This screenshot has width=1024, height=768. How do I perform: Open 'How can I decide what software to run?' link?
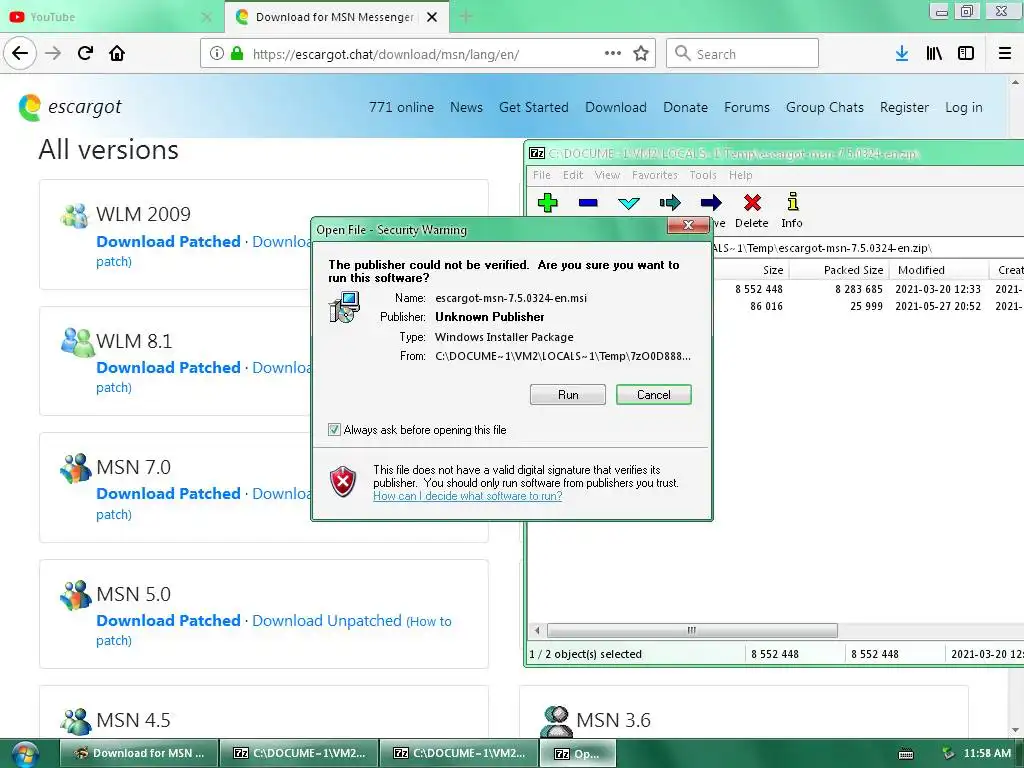(x=468, y=496)
